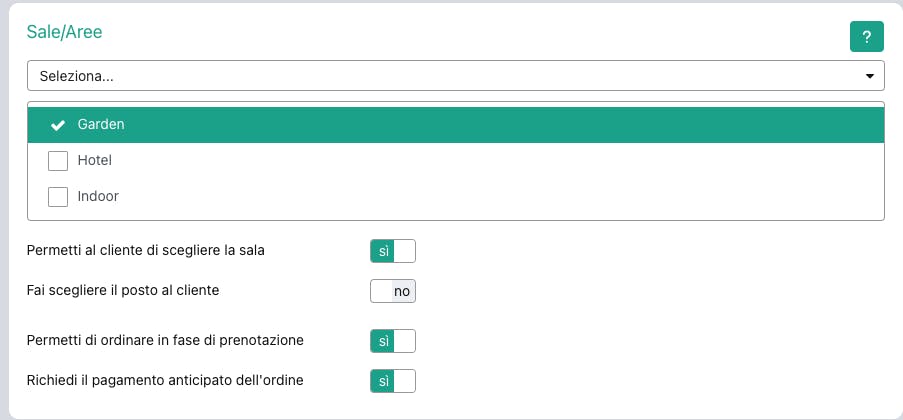Turn off ordering during reservation toggle
This screenshot has width=903, height=420.
tap(392, 341)
